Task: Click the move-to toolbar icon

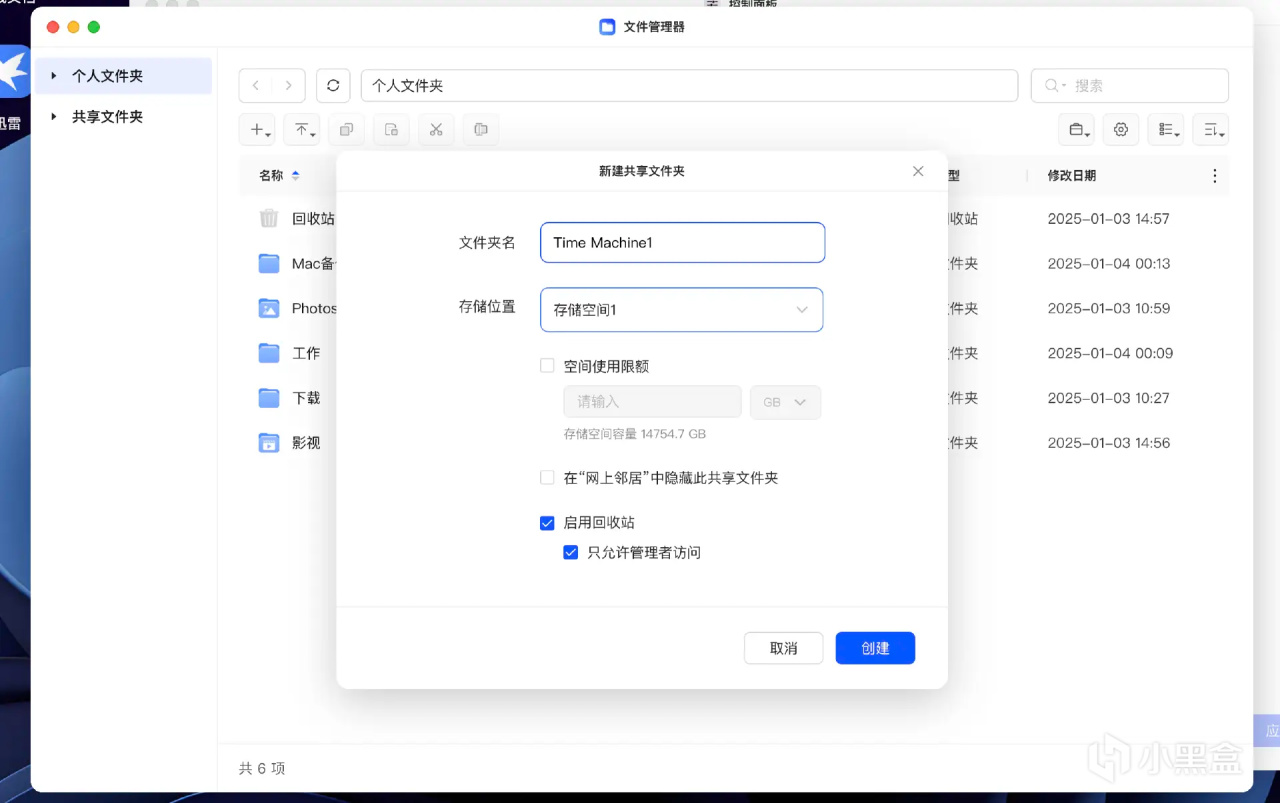Action: click(x=391, y=130)
